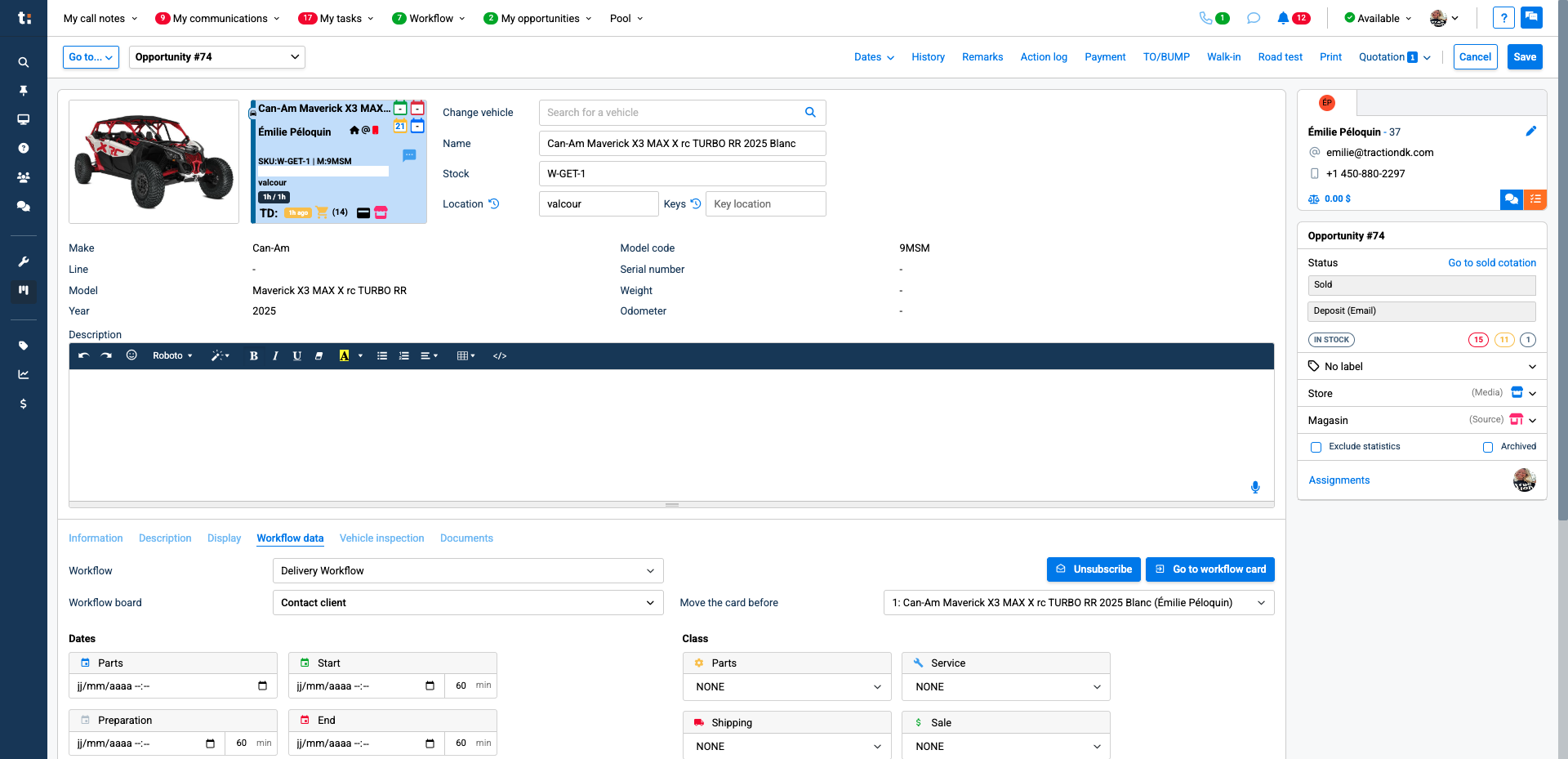
Task: Switch to the Vehicle inspection tab
Action: click(381, 538)
